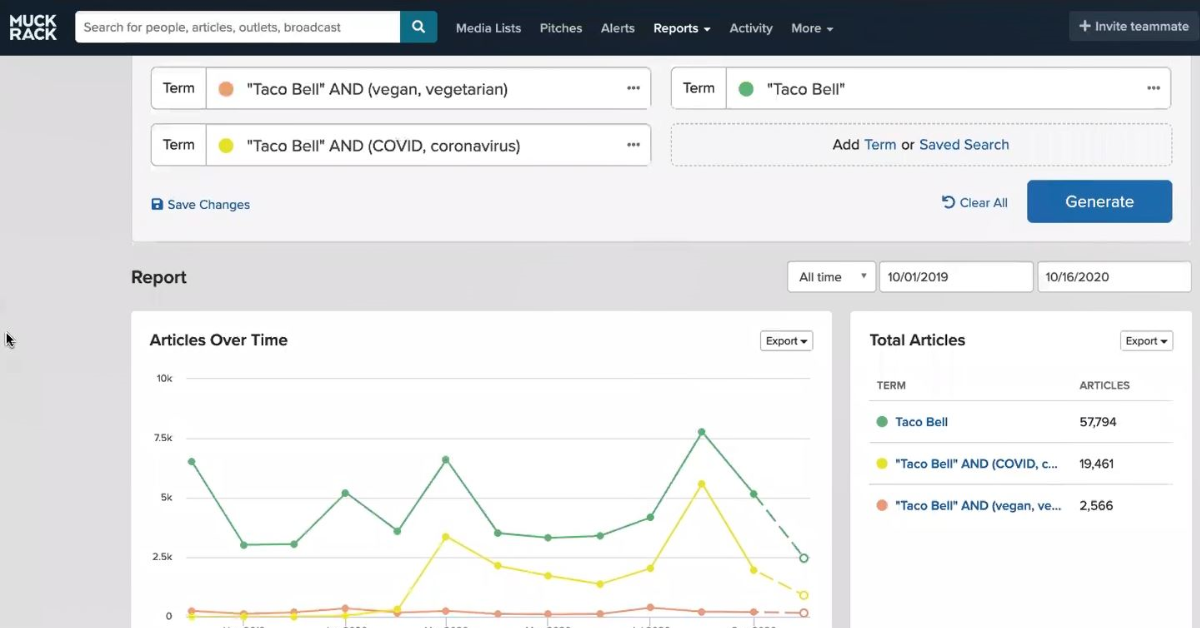The height and width of the screenshot is (628, 1200).
Task: Click the Generate button
Action: coord(1099,201)
